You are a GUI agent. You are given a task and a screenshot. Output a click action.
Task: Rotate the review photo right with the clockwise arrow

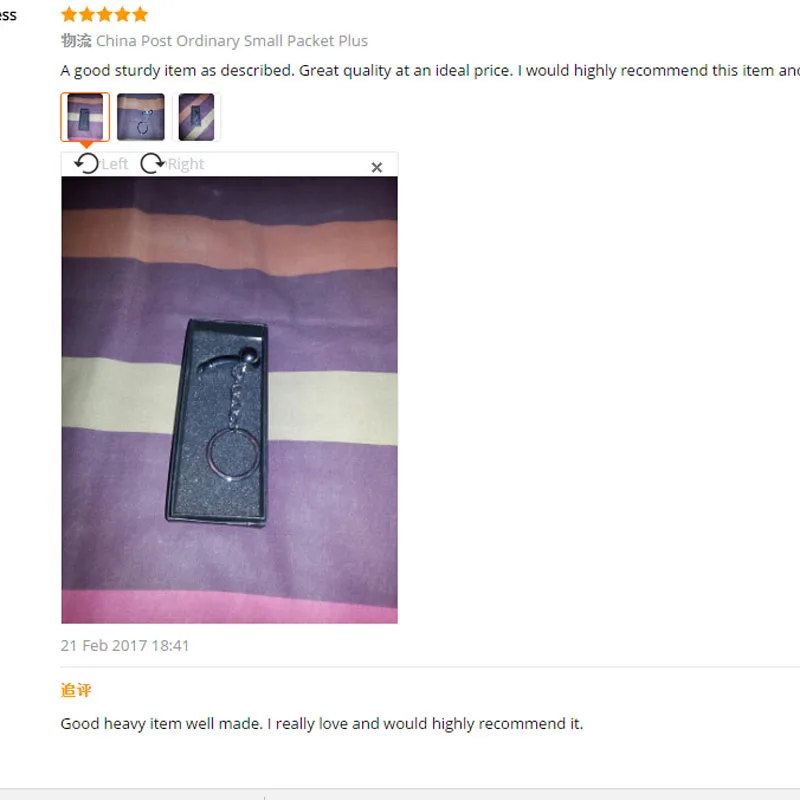click(152, 163)
